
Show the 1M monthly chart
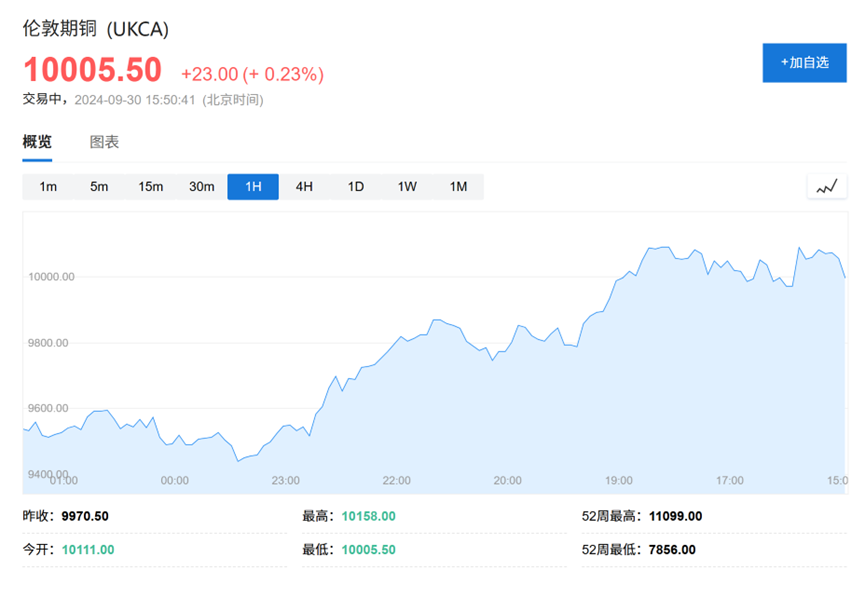tap(458, 186)
